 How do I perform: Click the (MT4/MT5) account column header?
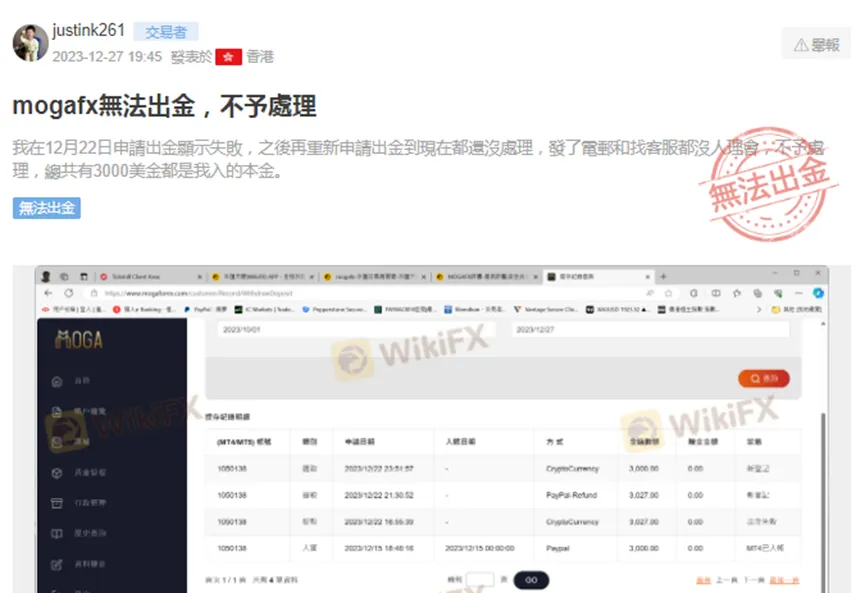pos(244,442)
